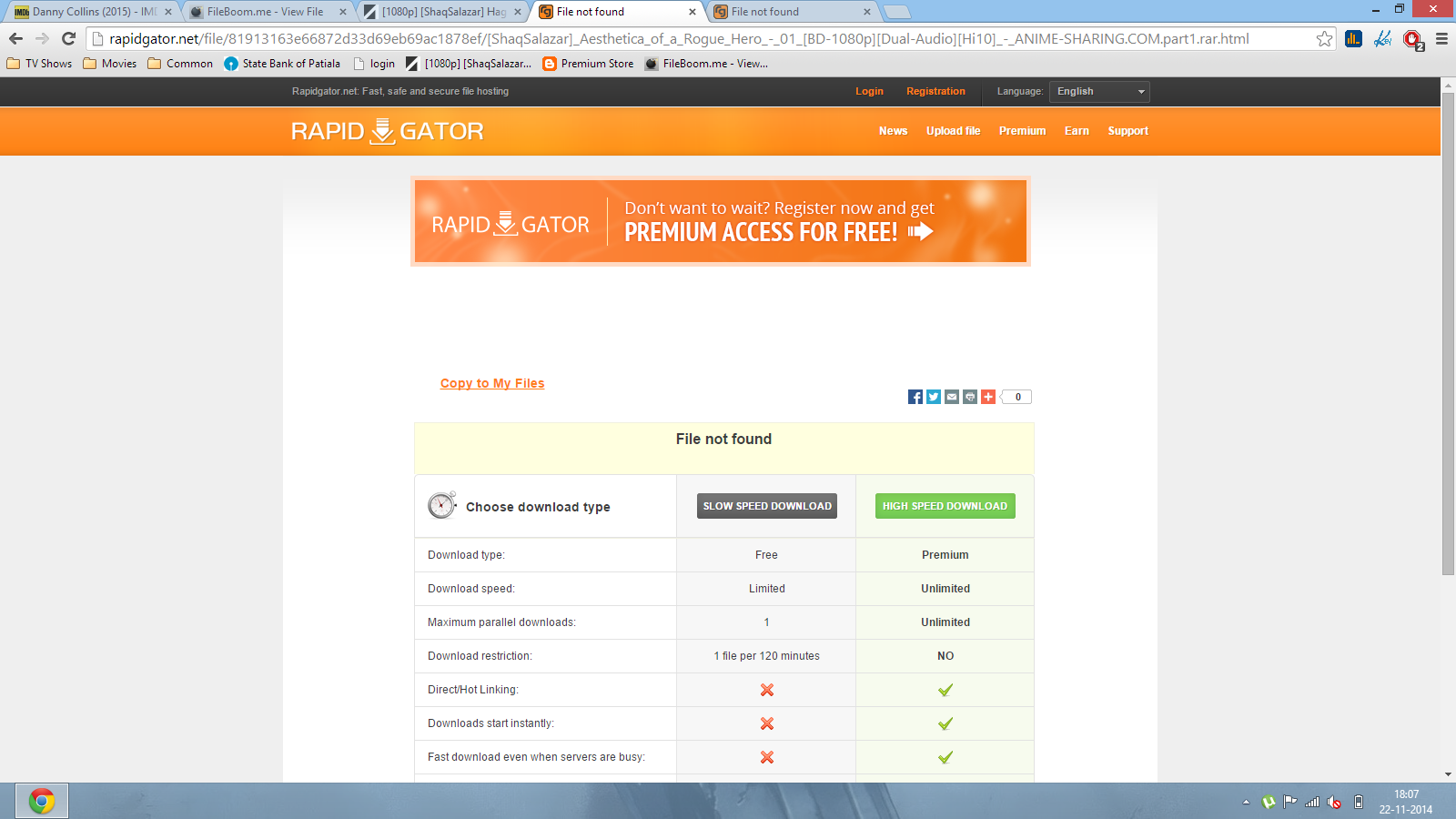Close the active File not found tab
This screenshot has width=1456, height=819.
tap(693, 12)
